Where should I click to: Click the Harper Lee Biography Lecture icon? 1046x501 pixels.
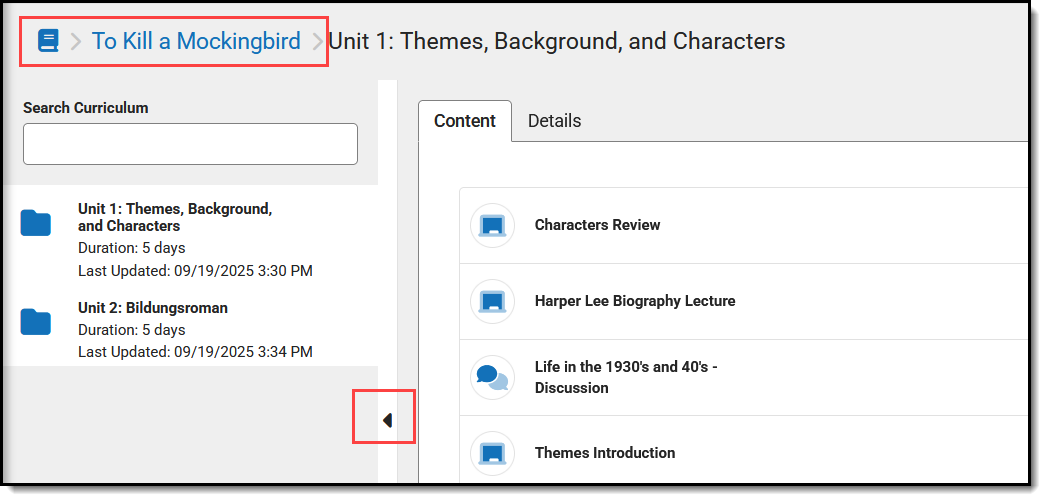[x=492, y=302]
